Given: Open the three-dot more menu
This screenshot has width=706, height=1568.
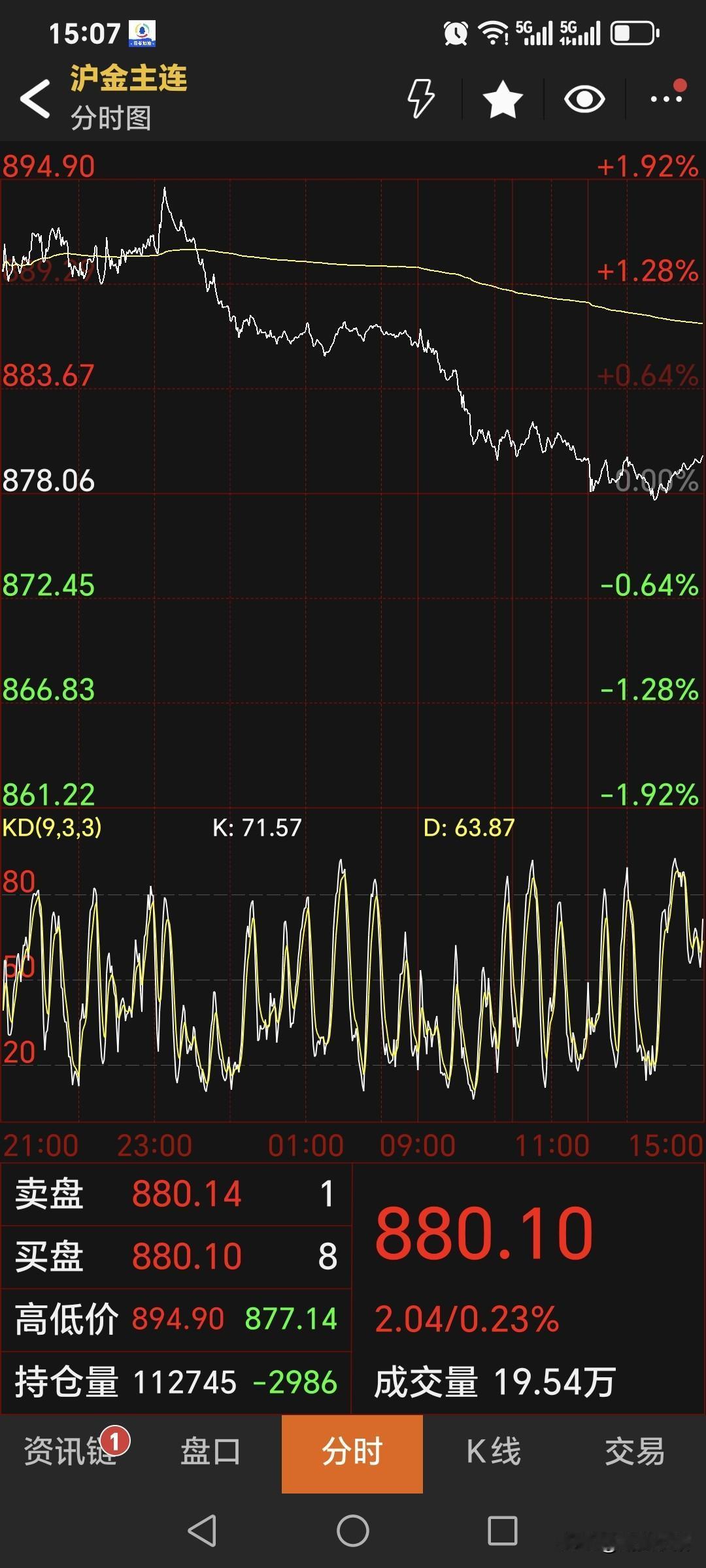Looking at the screenshot, I should pos(667,98).
